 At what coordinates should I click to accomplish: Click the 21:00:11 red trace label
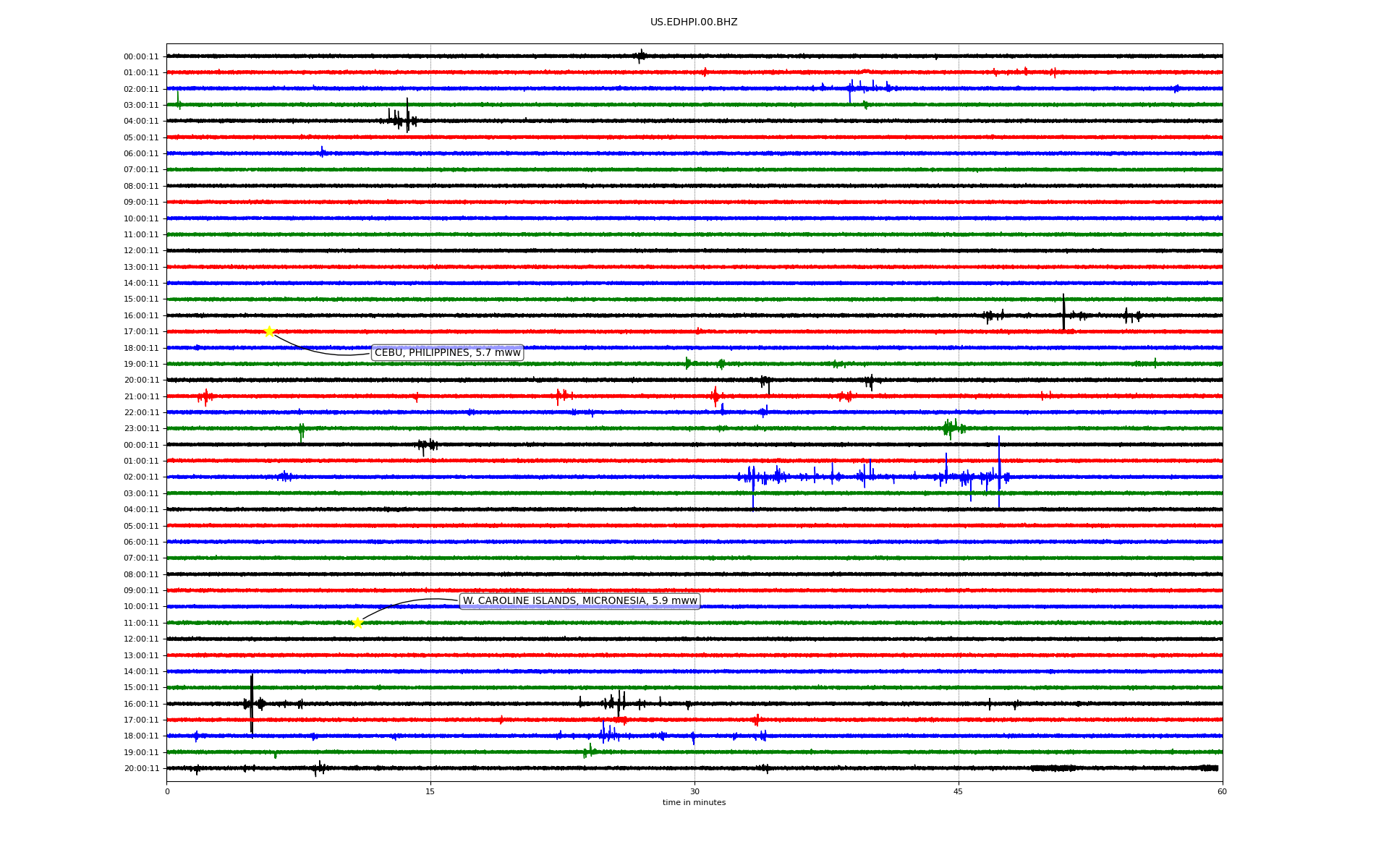(141, 396)
